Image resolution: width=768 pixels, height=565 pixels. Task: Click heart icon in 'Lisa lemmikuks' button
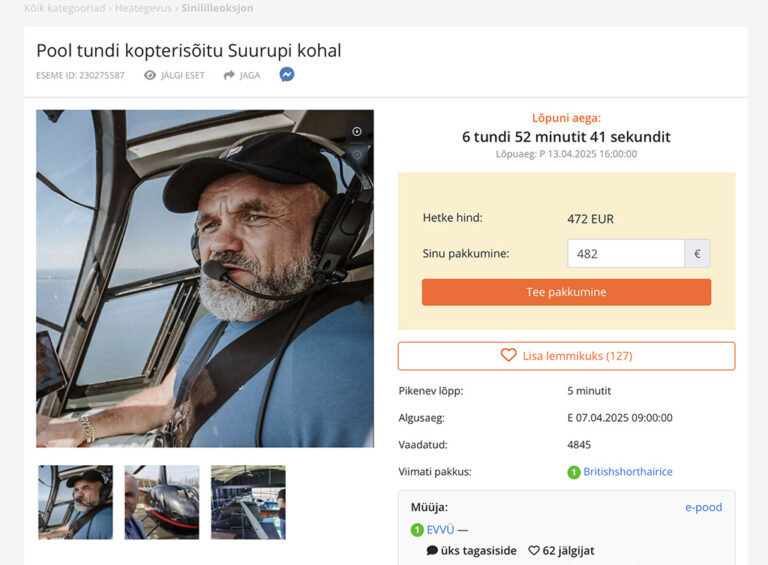click(508, 356)
